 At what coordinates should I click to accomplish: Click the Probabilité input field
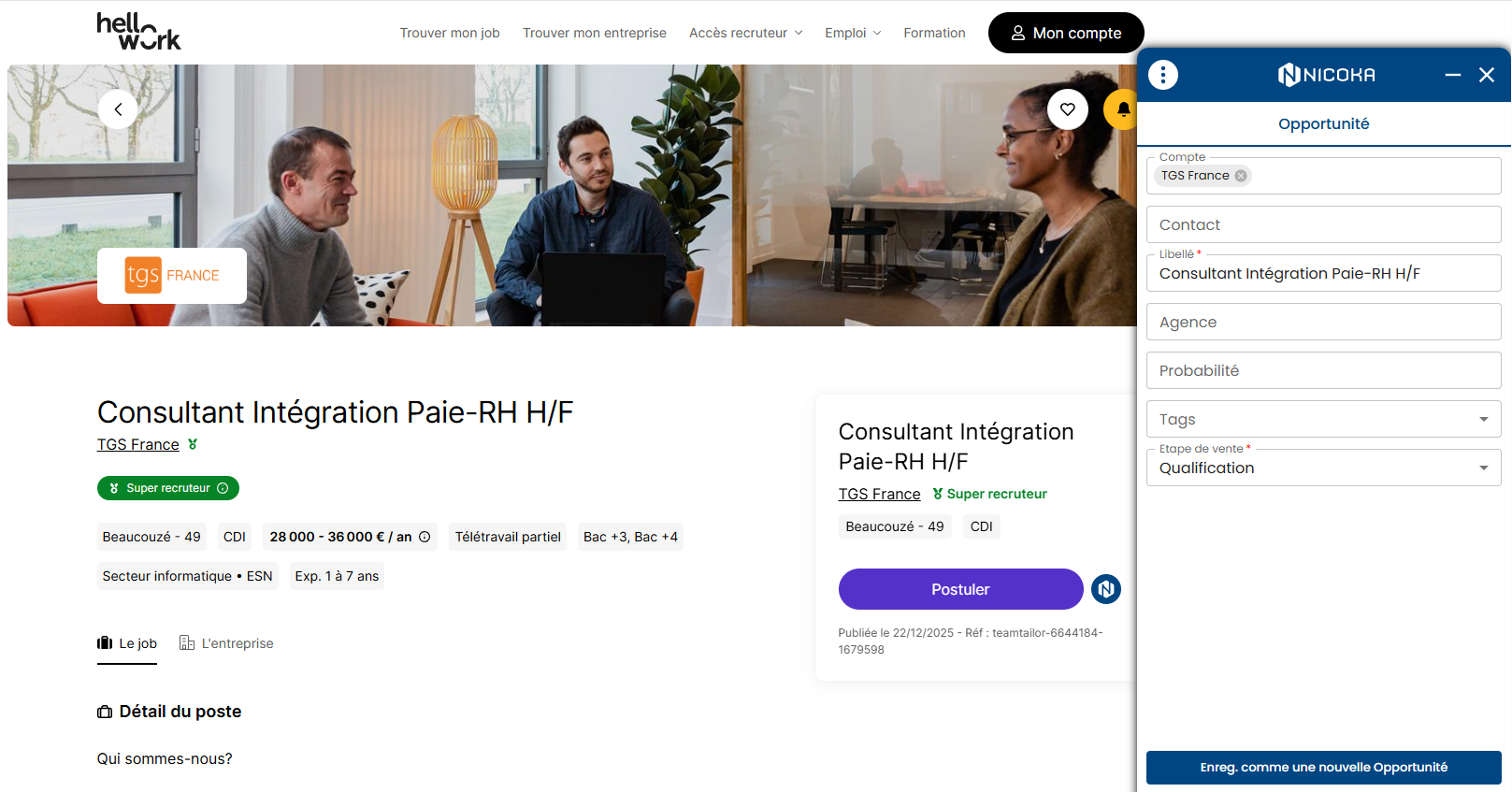(1324, 370)
